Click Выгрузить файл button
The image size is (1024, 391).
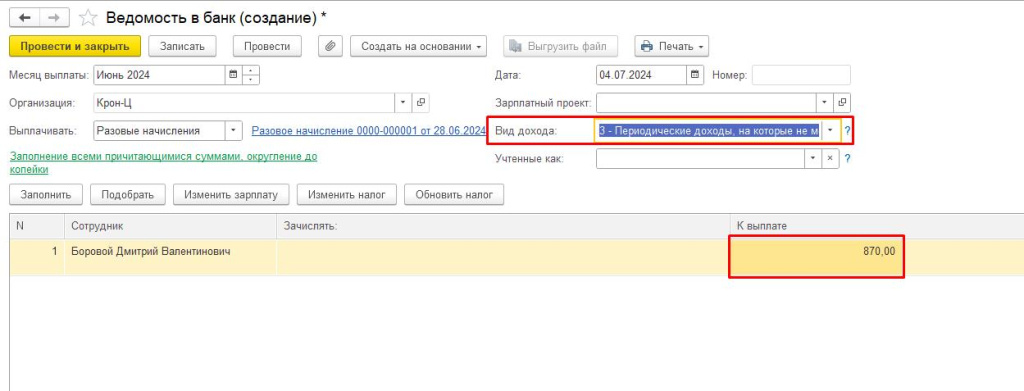[x=560, y=46]
